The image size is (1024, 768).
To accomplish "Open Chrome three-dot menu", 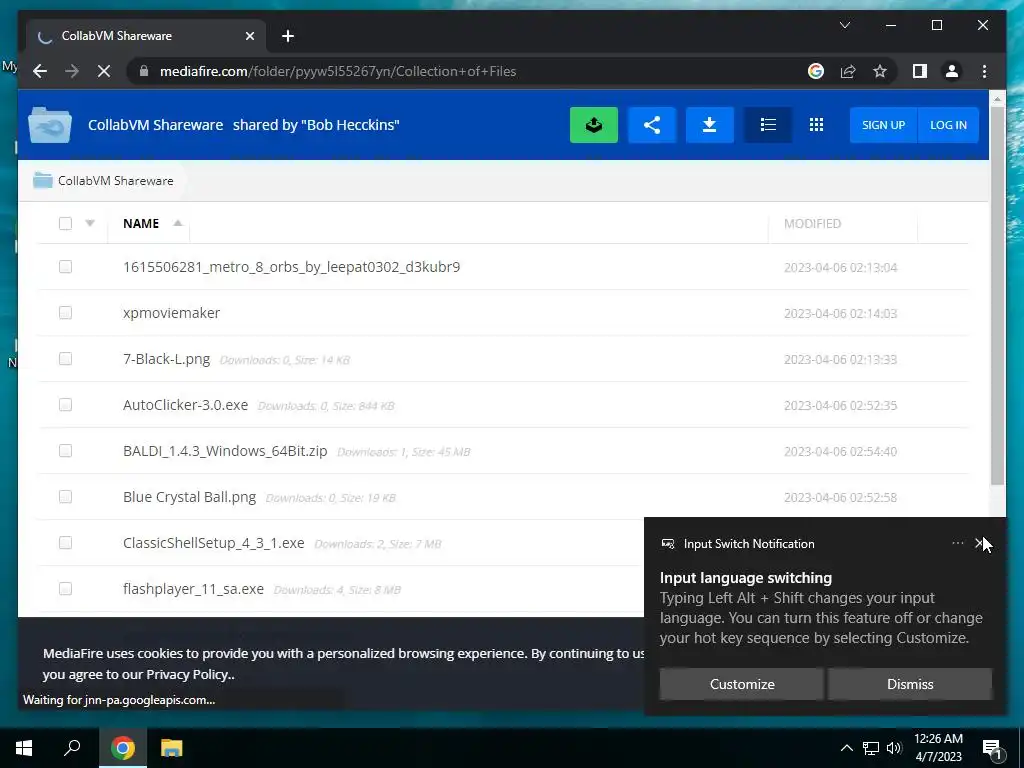I will pyautogui.click(x=984, y=71).
